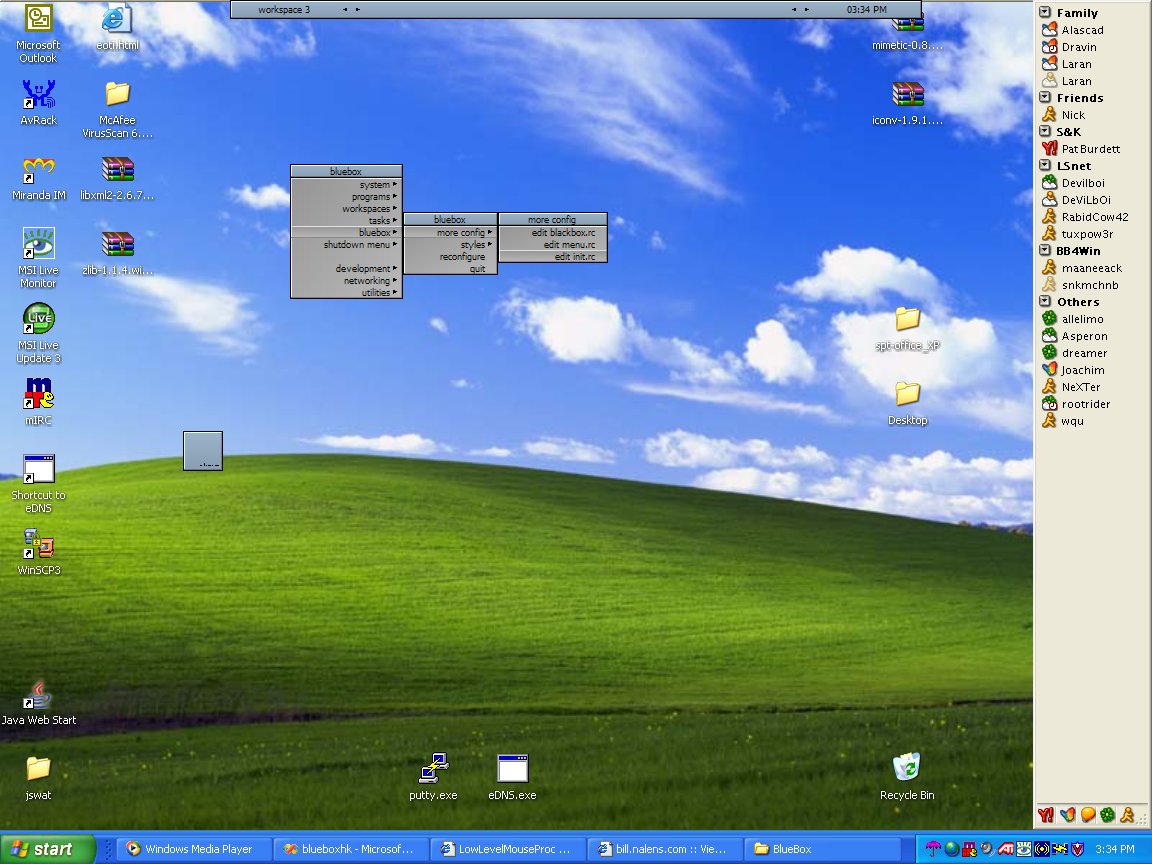The width and height of the screenshot is (1152, 864).
Task: Select the MSI Live Update 3 icon
Action: pyautogui.click(x=38, y=333)
